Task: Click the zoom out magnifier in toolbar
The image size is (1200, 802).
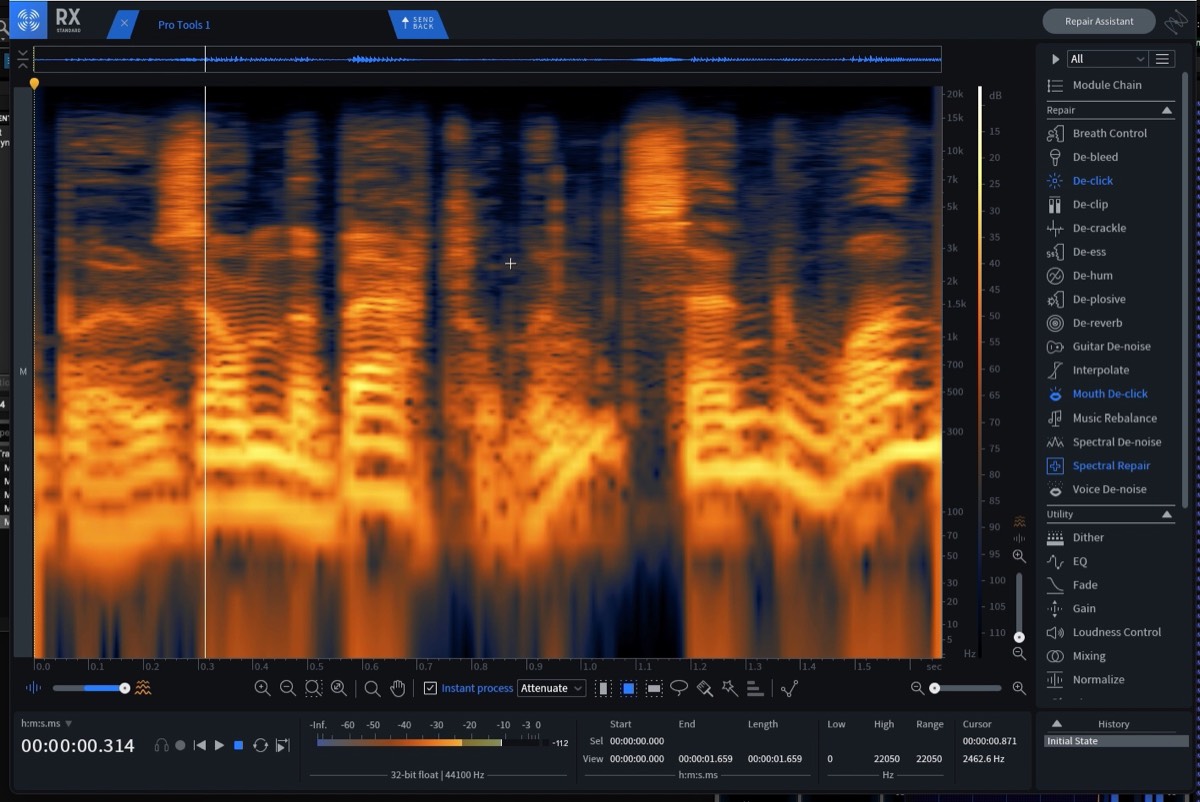Action: tap(287, 688)
